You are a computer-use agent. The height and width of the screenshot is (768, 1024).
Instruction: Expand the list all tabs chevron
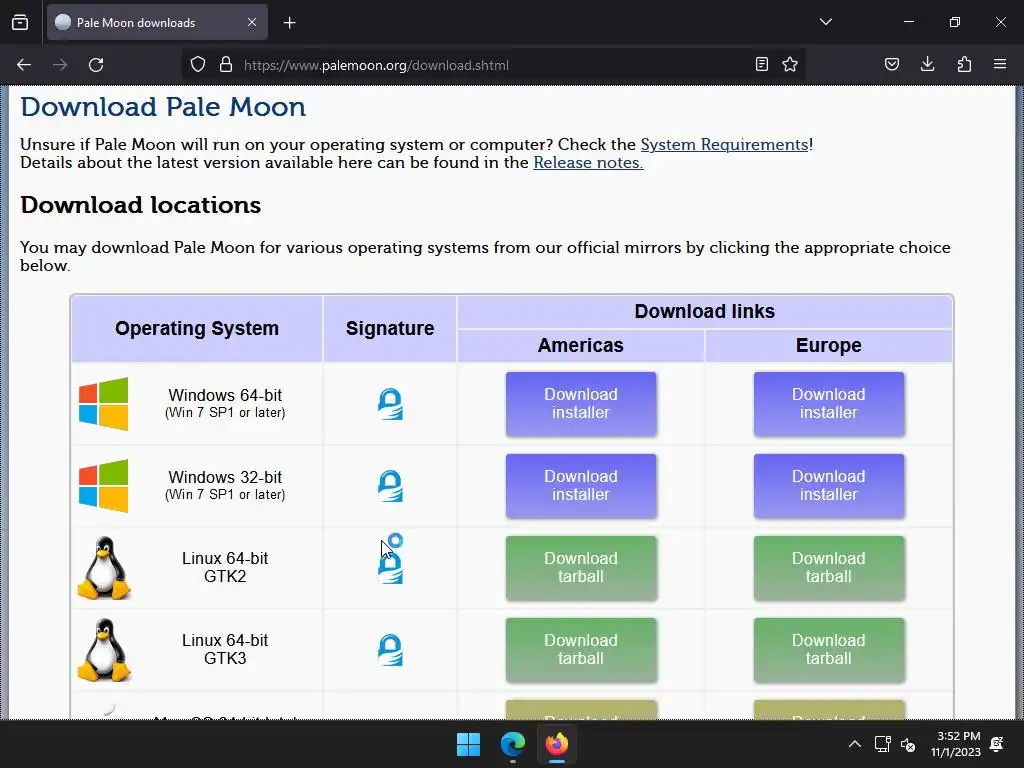pyautogui.click(x=825, y=22)
